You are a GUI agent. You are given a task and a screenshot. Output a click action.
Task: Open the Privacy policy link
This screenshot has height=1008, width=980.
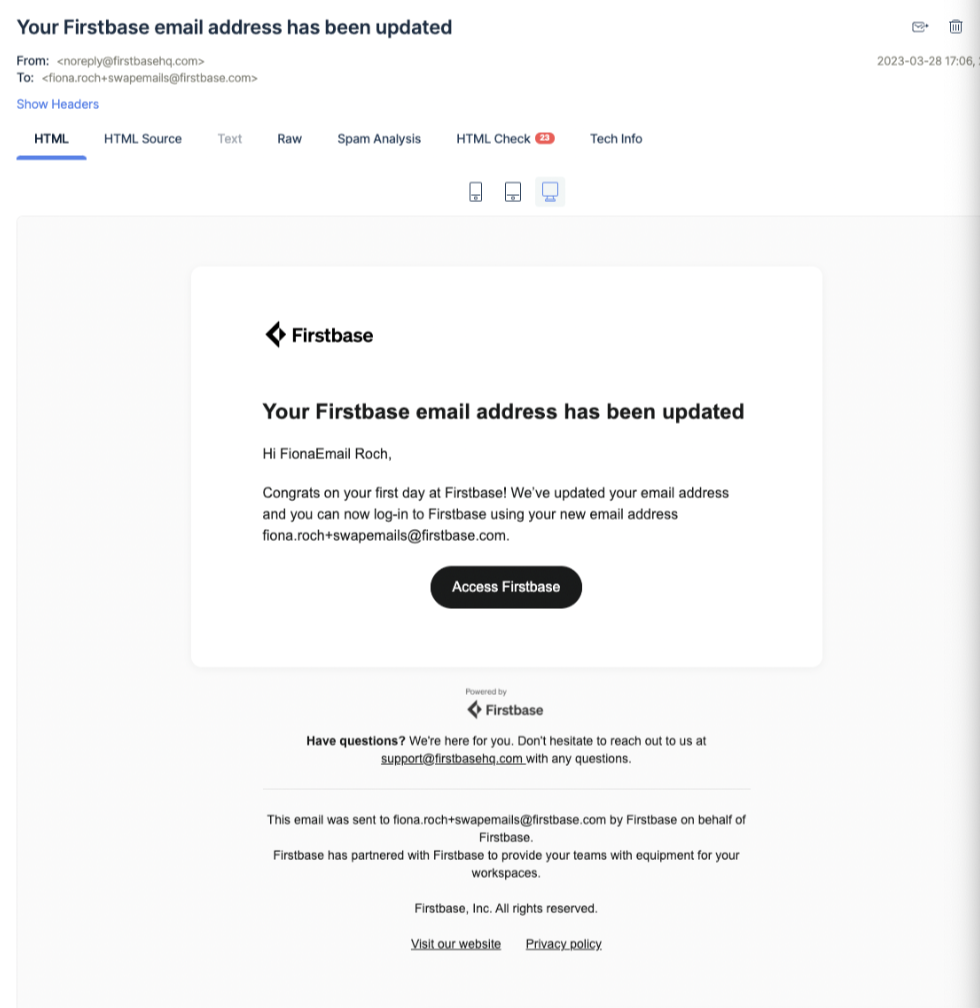point(564,944)
